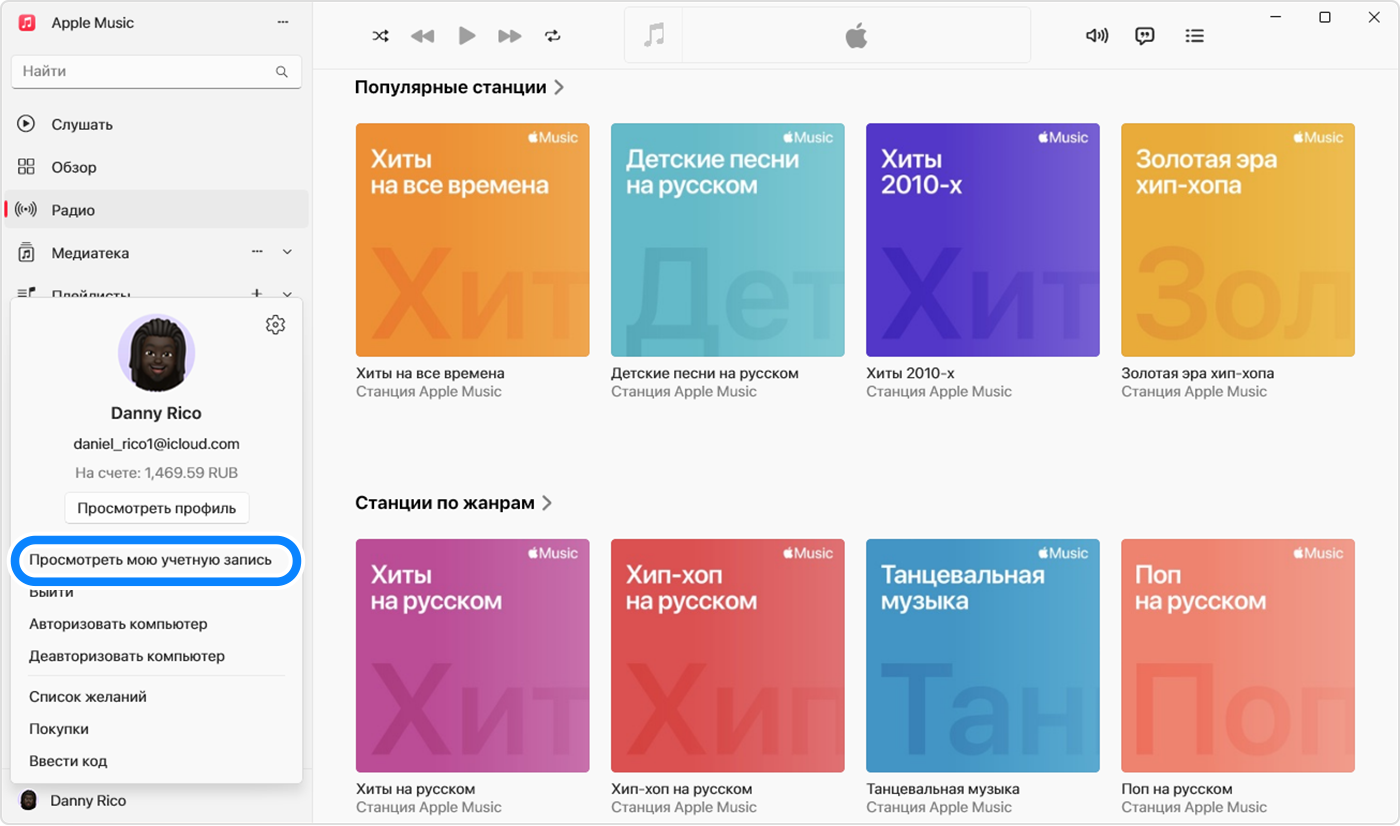Viewport: 1400px width, 826px height.
Task: Open the Apple Music window options menu
Action: pos(283,22)
